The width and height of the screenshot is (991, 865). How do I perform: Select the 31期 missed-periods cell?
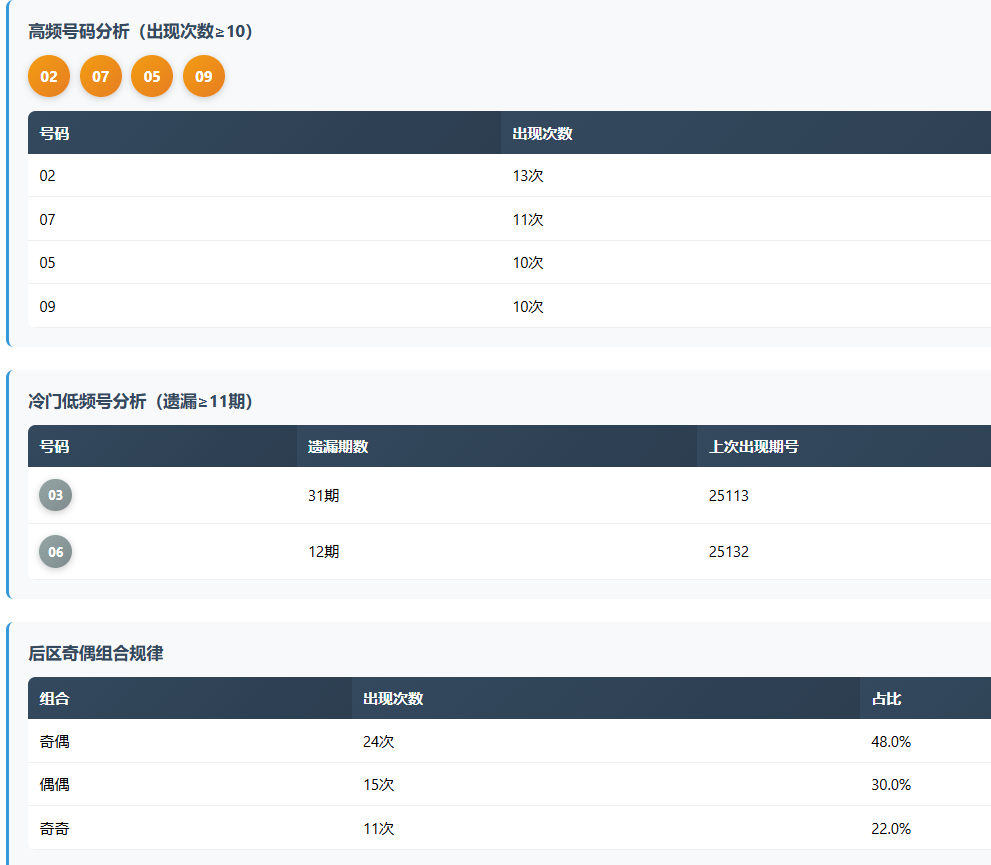click(323, 496)
